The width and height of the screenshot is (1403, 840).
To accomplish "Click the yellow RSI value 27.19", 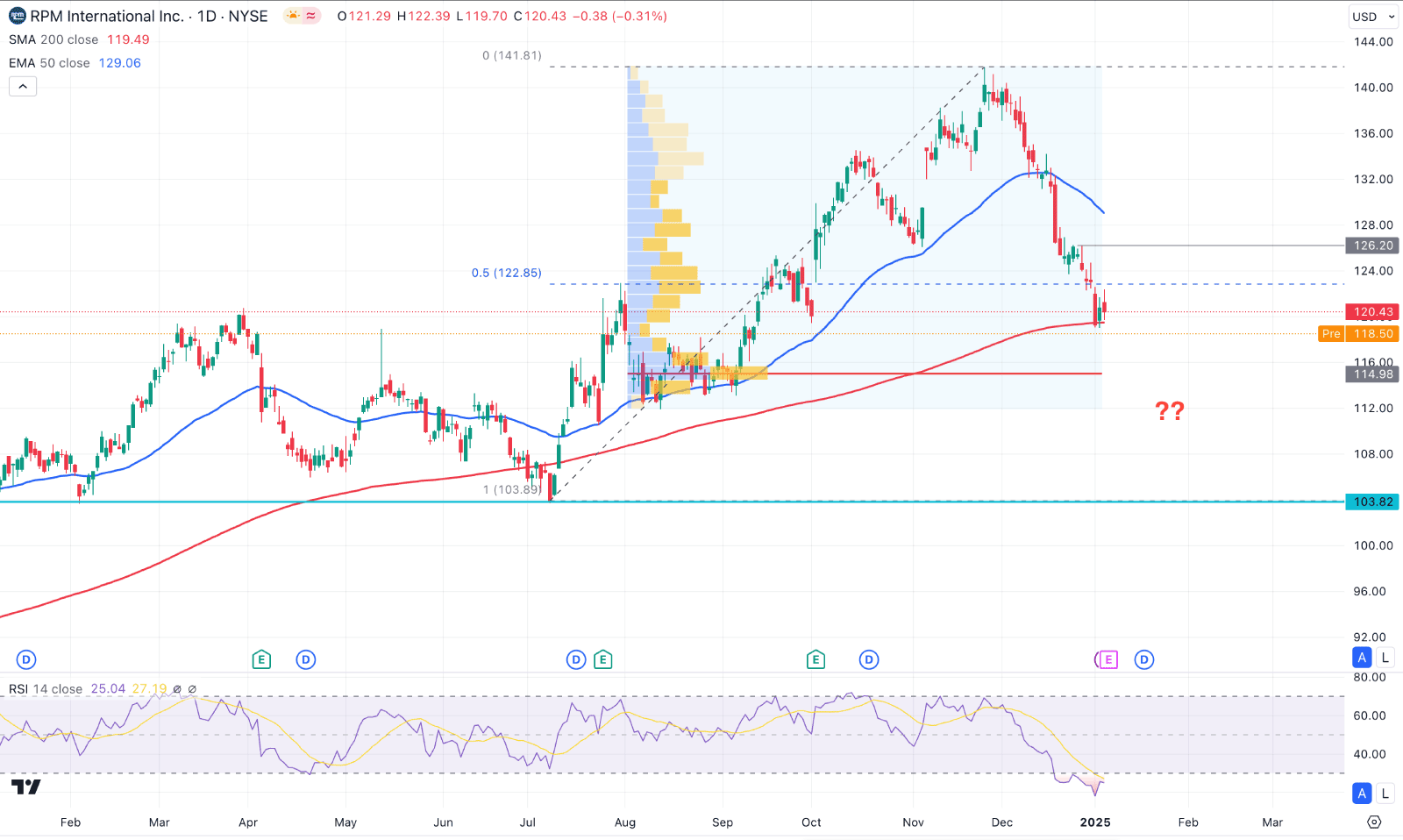I will click(x=149, y=689).
